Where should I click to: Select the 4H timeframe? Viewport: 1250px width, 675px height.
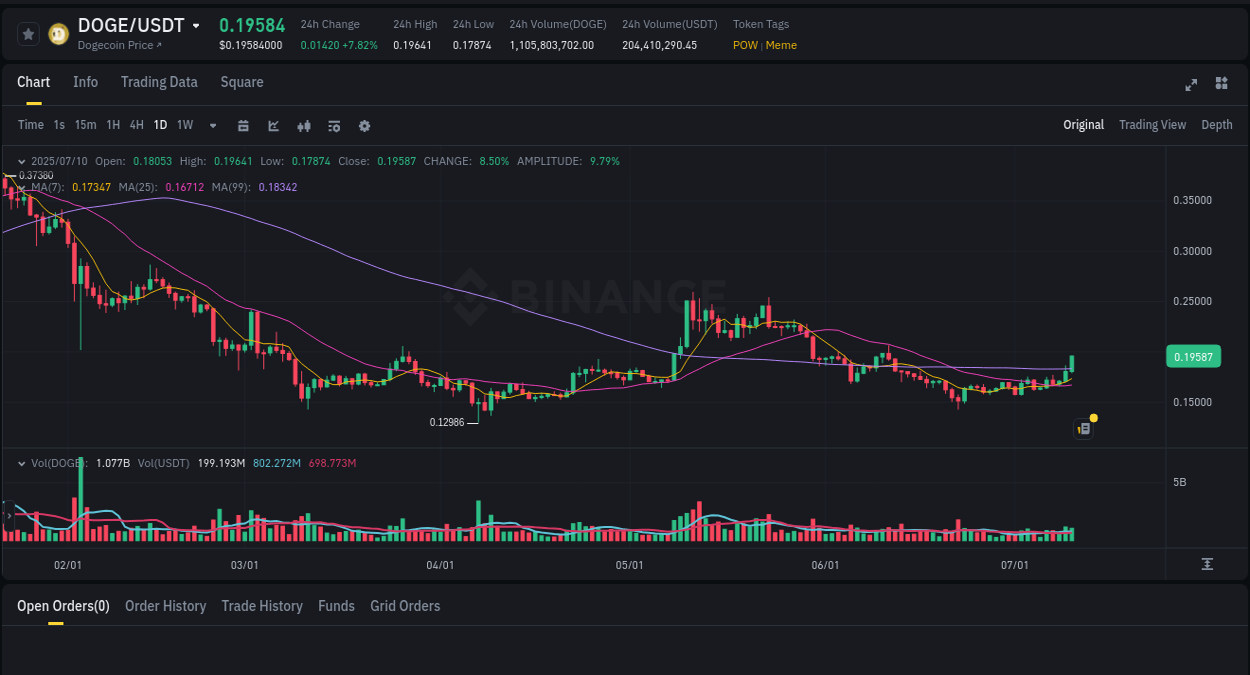coord(136,125)
